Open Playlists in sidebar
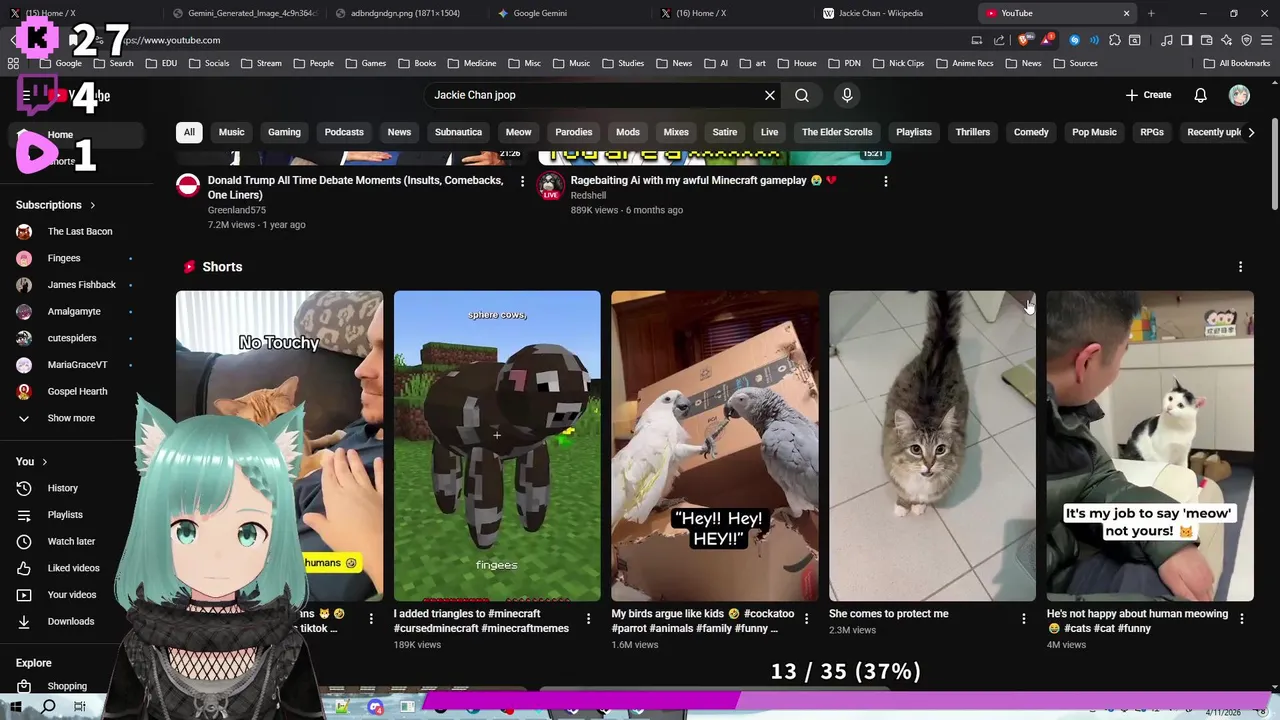1280x720 pixels. tap(72, 515)
